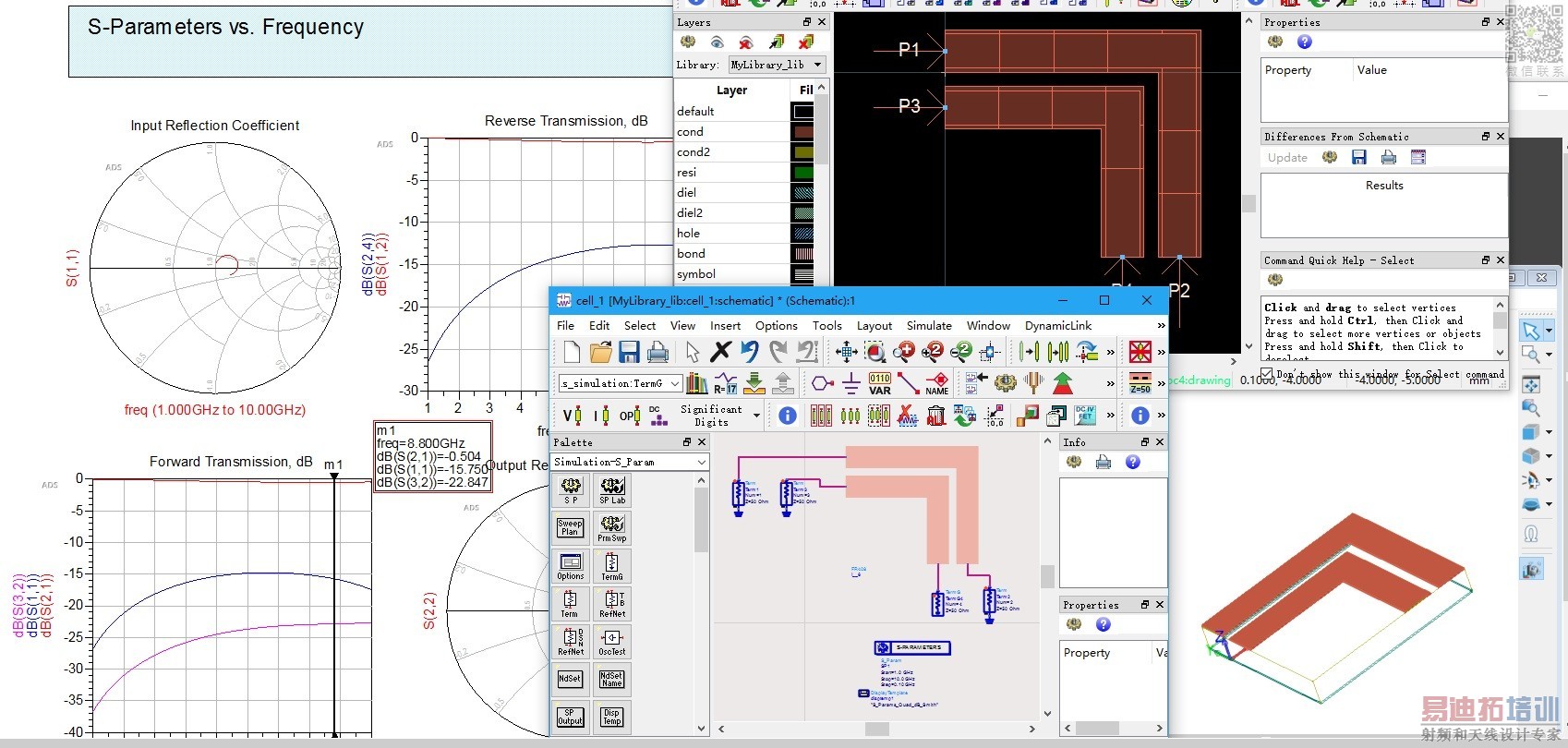The height and width of the screenshot is (748, 1568).
Task: Click the cond layer fill color swatch
Action: (803, 132)
